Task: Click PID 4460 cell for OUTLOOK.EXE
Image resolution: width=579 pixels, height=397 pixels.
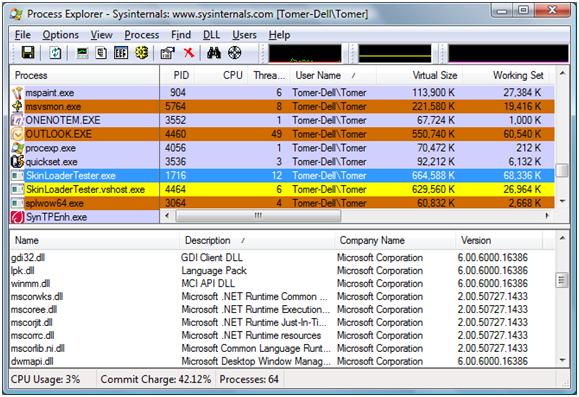Action: pos(175,134)
